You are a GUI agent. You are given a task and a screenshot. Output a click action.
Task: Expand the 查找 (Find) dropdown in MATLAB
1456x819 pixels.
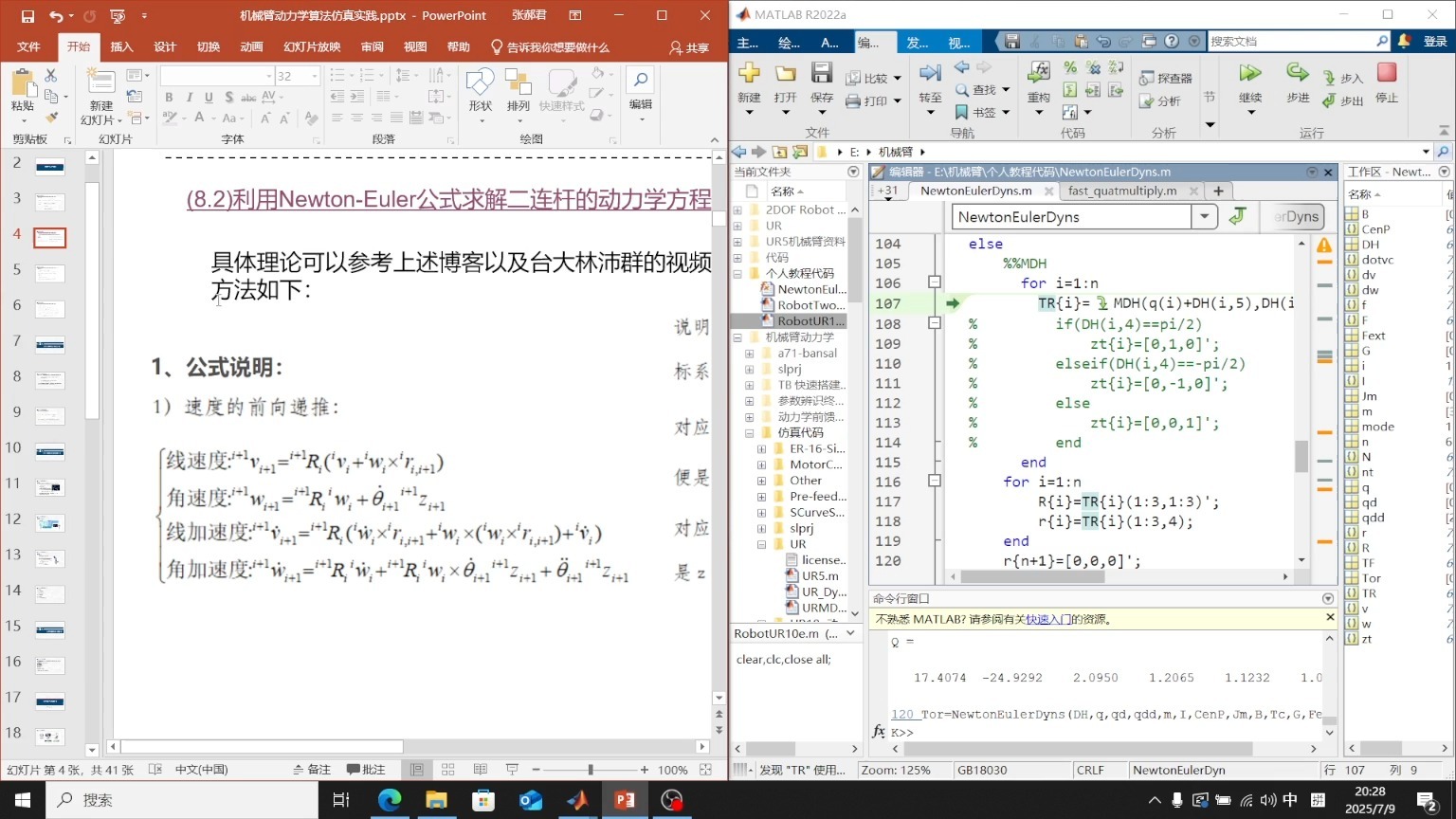[1006, 90]
